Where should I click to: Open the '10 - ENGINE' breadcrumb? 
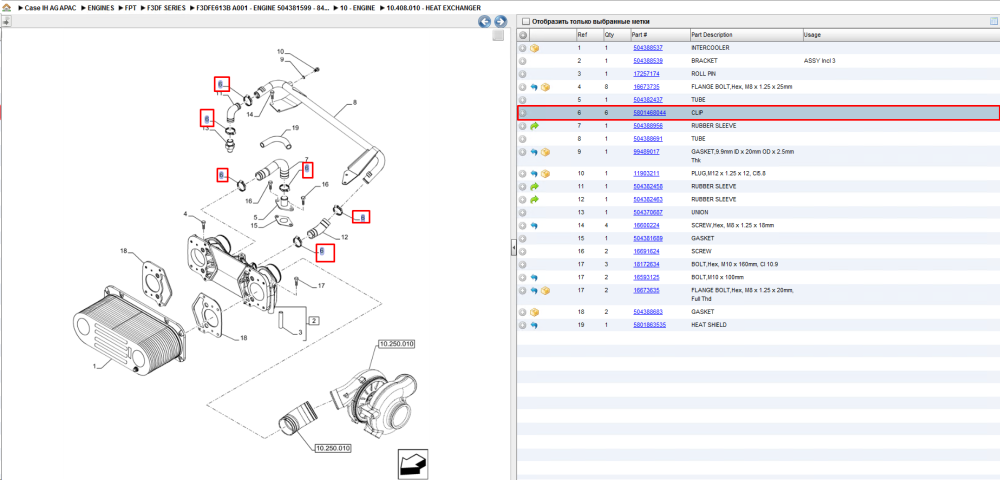(357, 8)
